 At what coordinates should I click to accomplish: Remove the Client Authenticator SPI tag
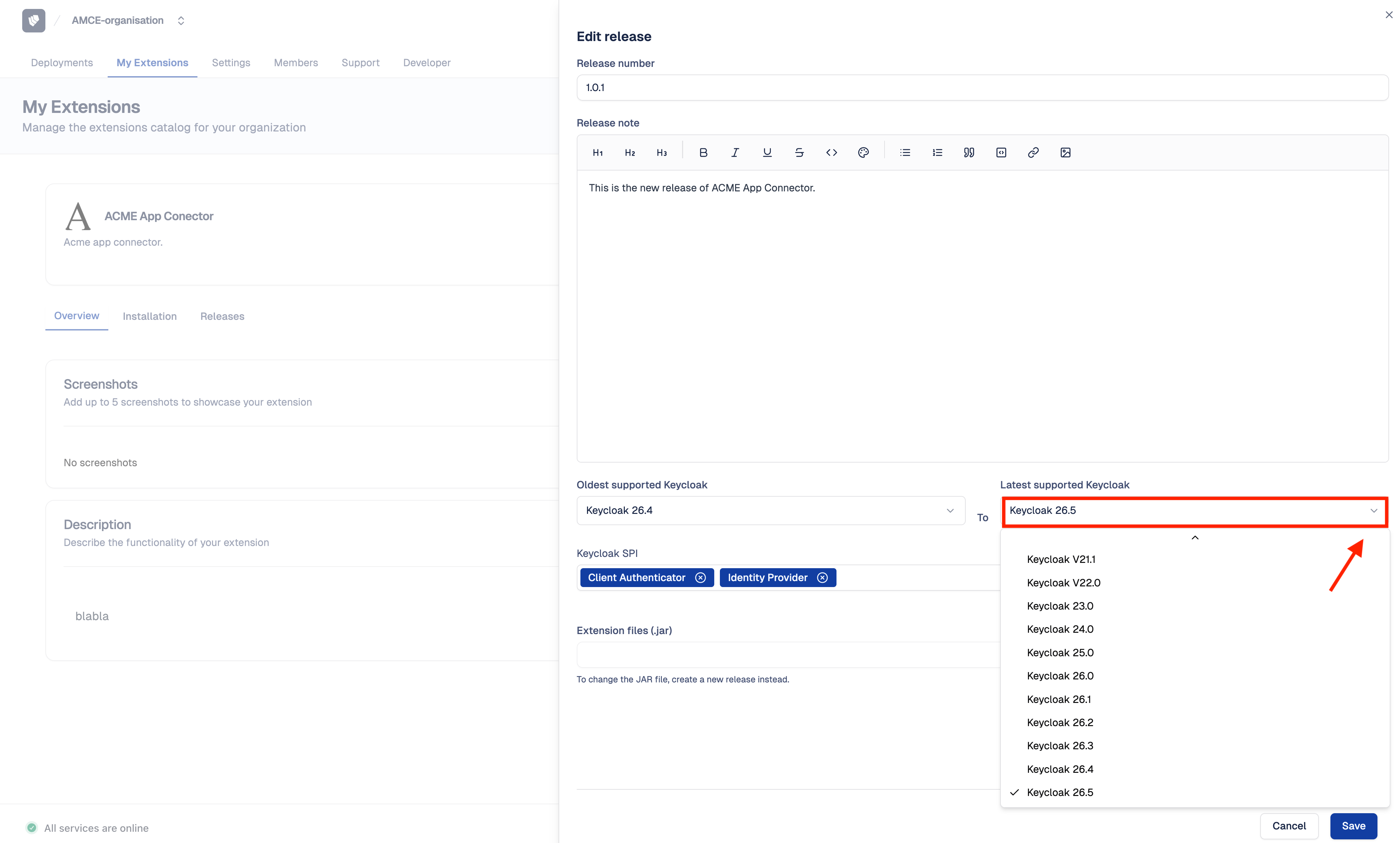[701, 577]
